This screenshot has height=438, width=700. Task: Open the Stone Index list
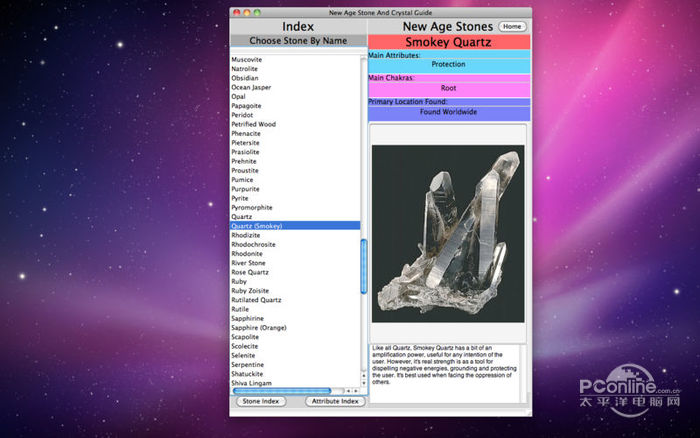tap(261, 401)
